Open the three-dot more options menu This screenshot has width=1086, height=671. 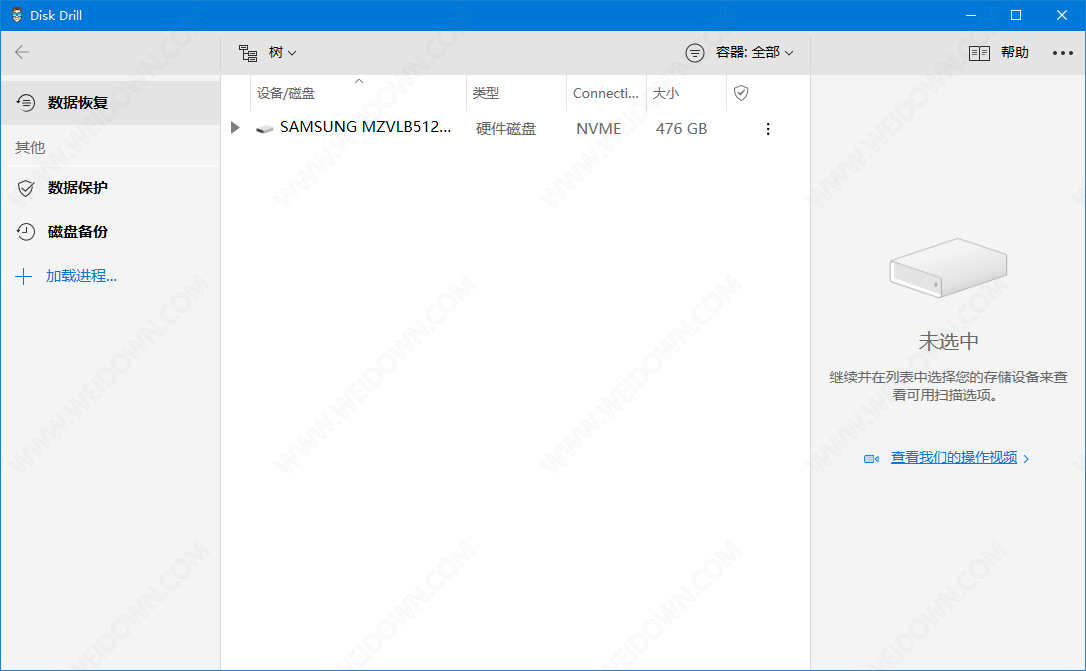[x=1062, y=53]
